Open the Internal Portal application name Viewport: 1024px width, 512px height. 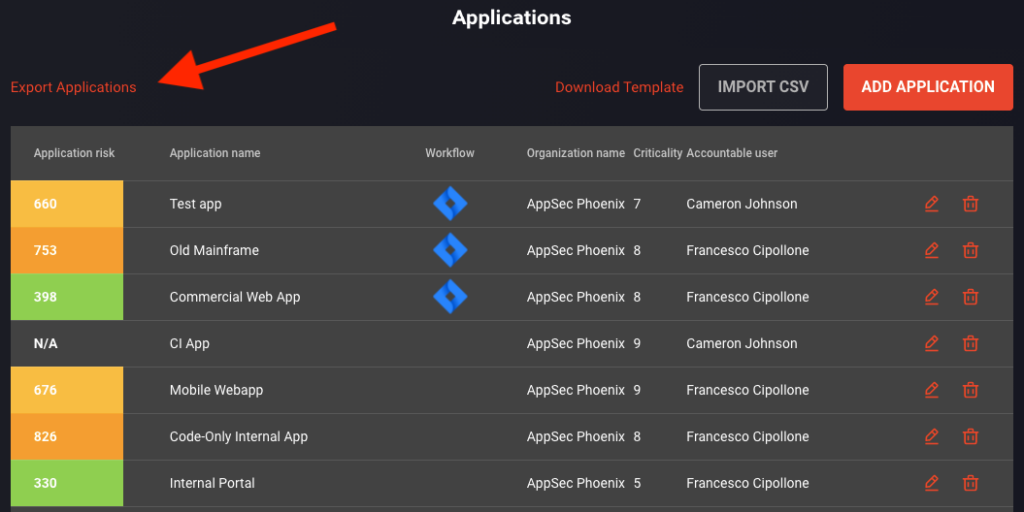[x=212, y=483]
